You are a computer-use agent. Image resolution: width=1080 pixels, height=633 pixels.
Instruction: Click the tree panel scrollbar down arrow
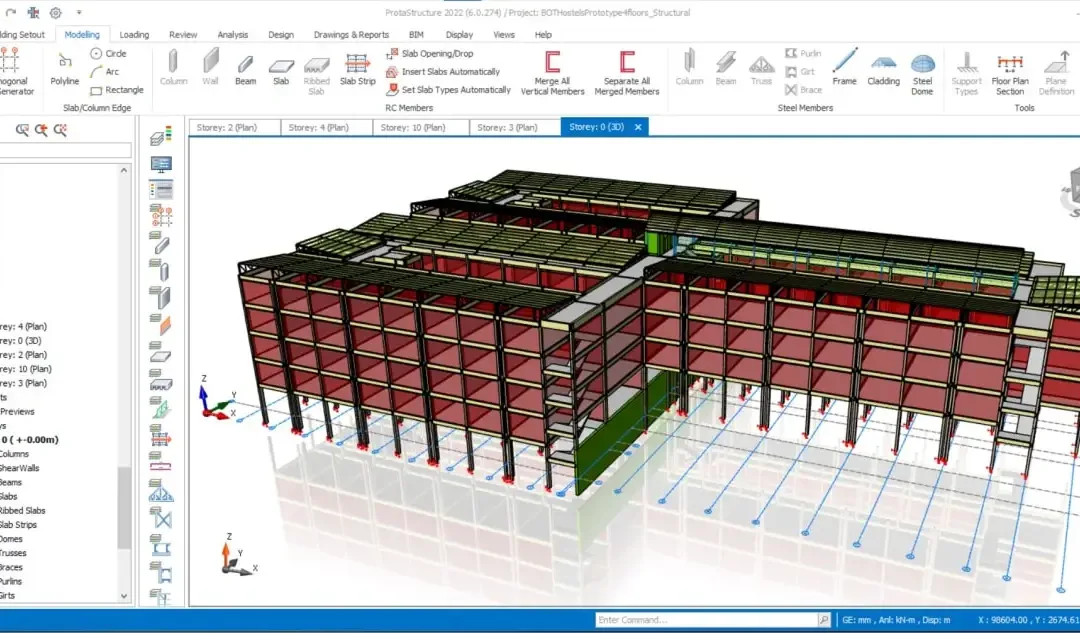pos(124,596)
